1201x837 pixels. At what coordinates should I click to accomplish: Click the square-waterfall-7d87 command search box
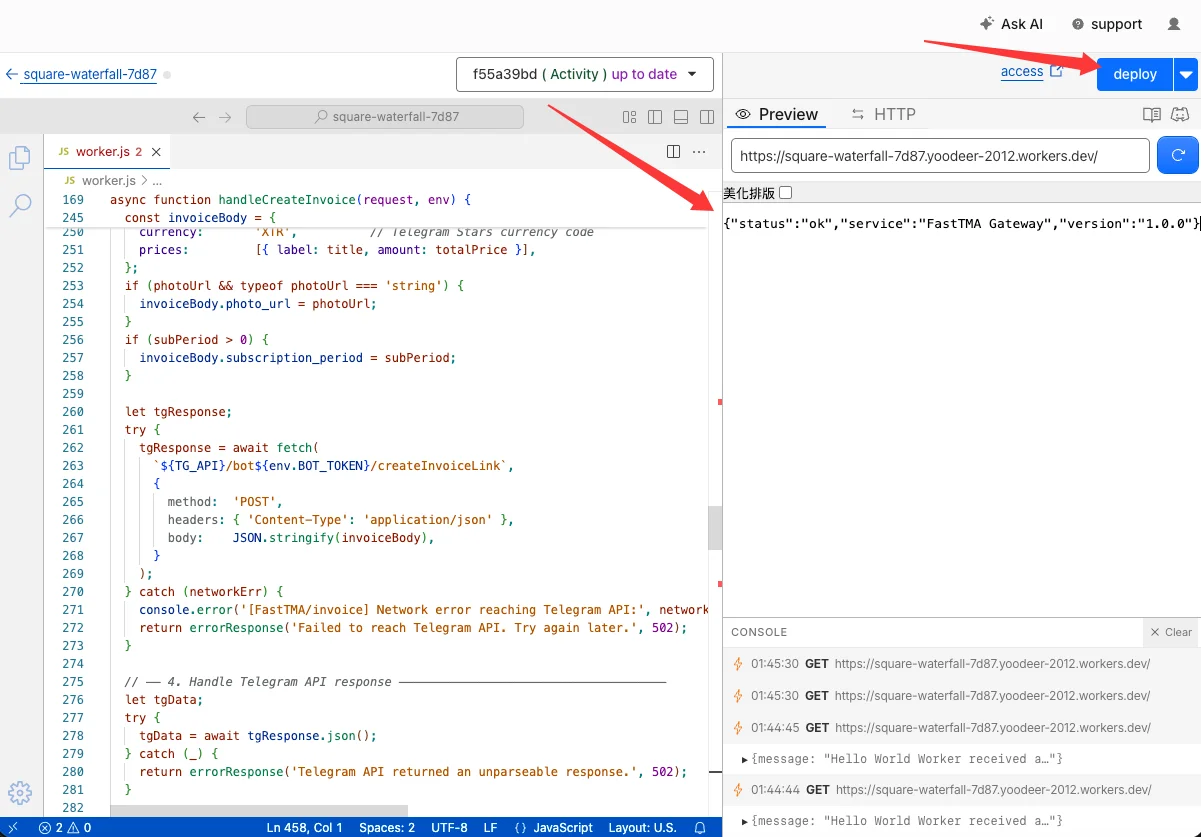[x=385, y=117]
